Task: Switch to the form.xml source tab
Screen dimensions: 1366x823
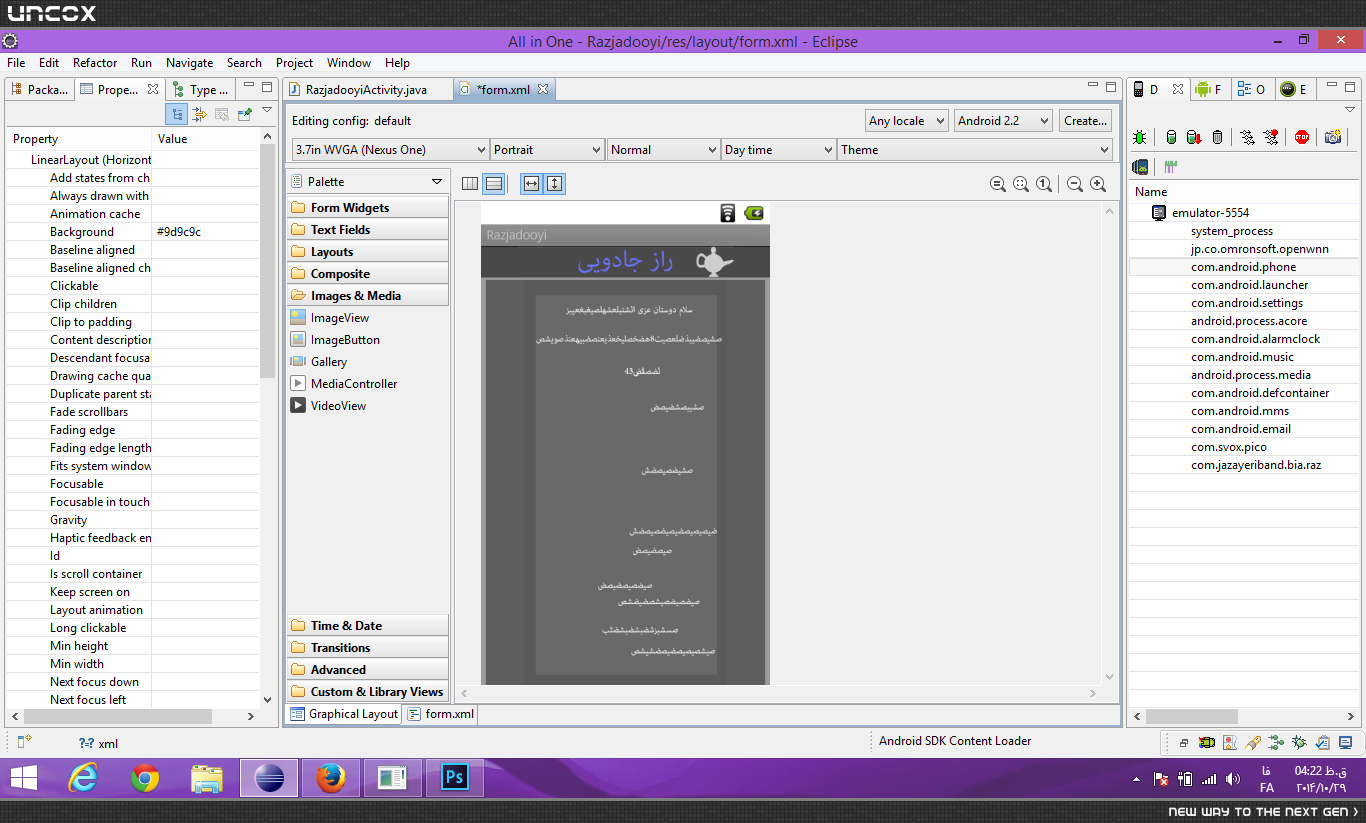Action: click(x=441, y=714)
